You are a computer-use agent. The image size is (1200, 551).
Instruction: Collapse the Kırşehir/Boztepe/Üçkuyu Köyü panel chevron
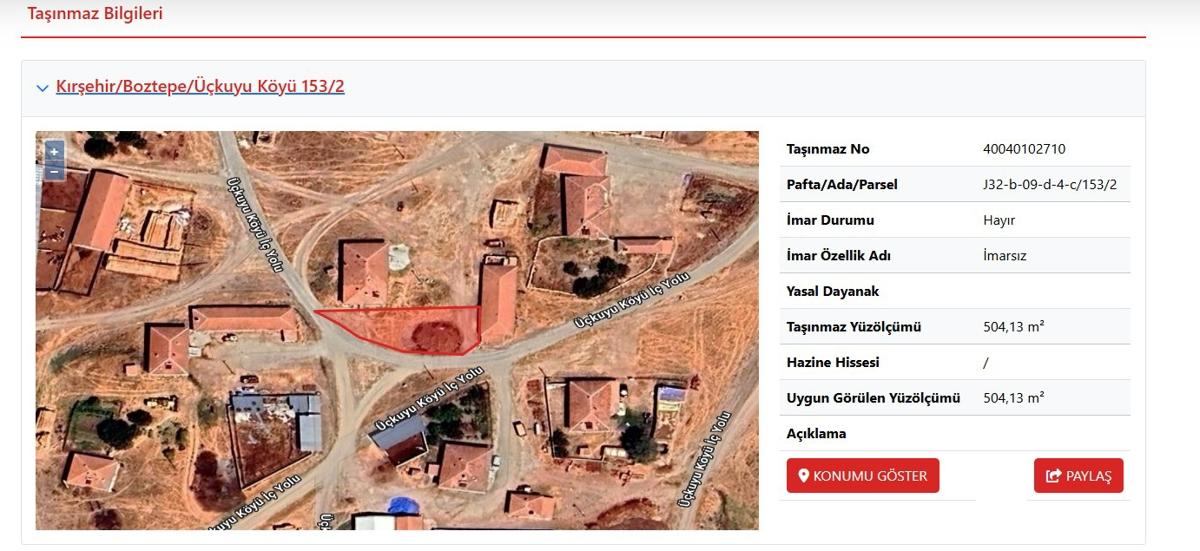[42, 88]
